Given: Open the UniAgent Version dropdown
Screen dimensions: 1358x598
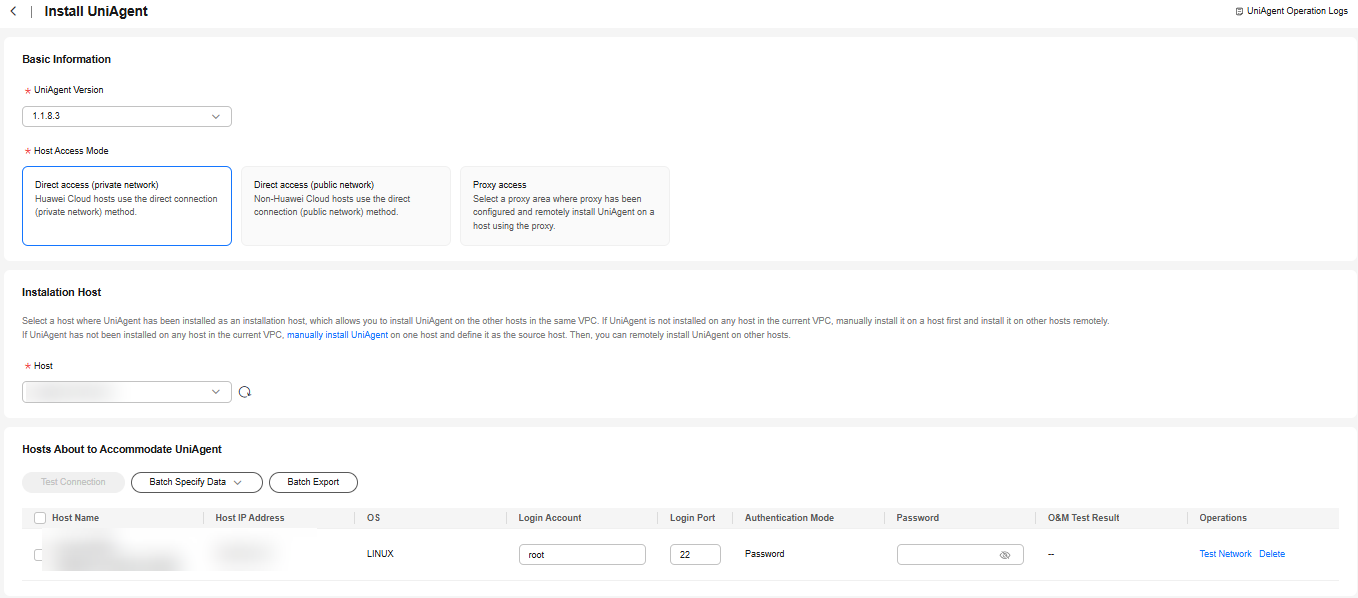Looking at the screenshot, I should (127, 116).
